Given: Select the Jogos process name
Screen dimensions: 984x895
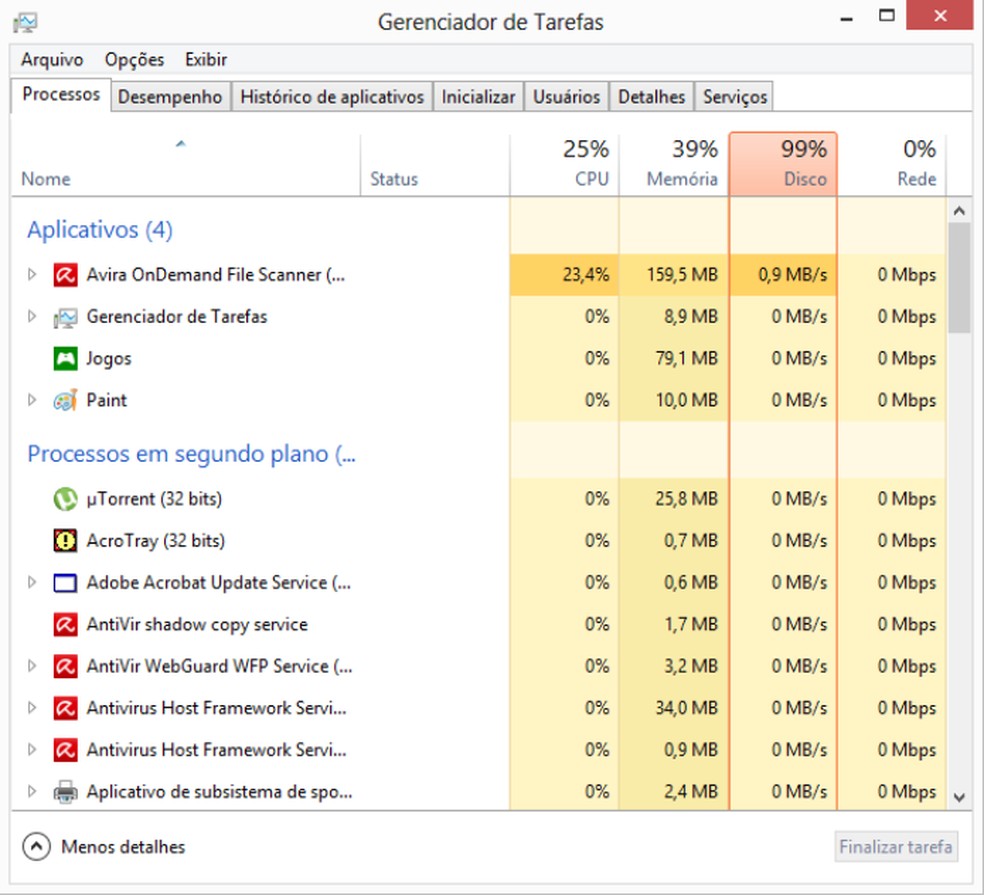Looking at the screenshot, I should [x=109, y=358].
